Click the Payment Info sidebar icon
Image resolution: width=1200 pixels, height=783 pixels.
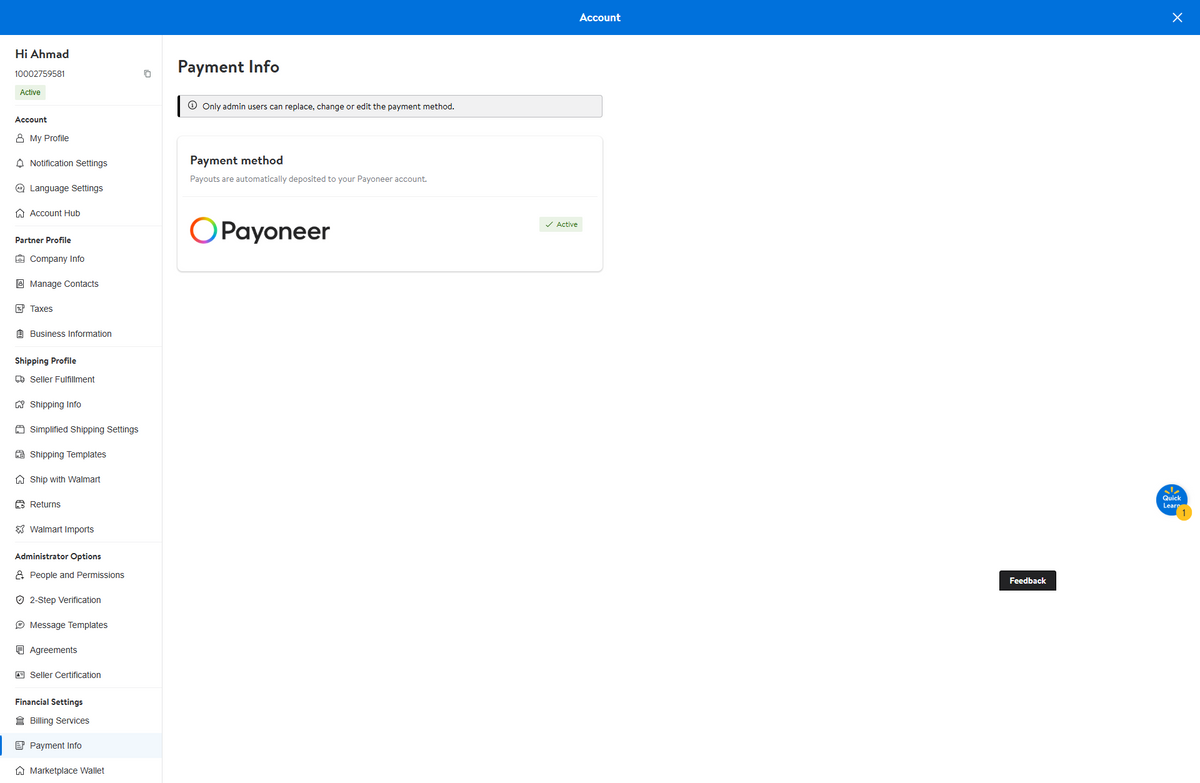[20, 745]
